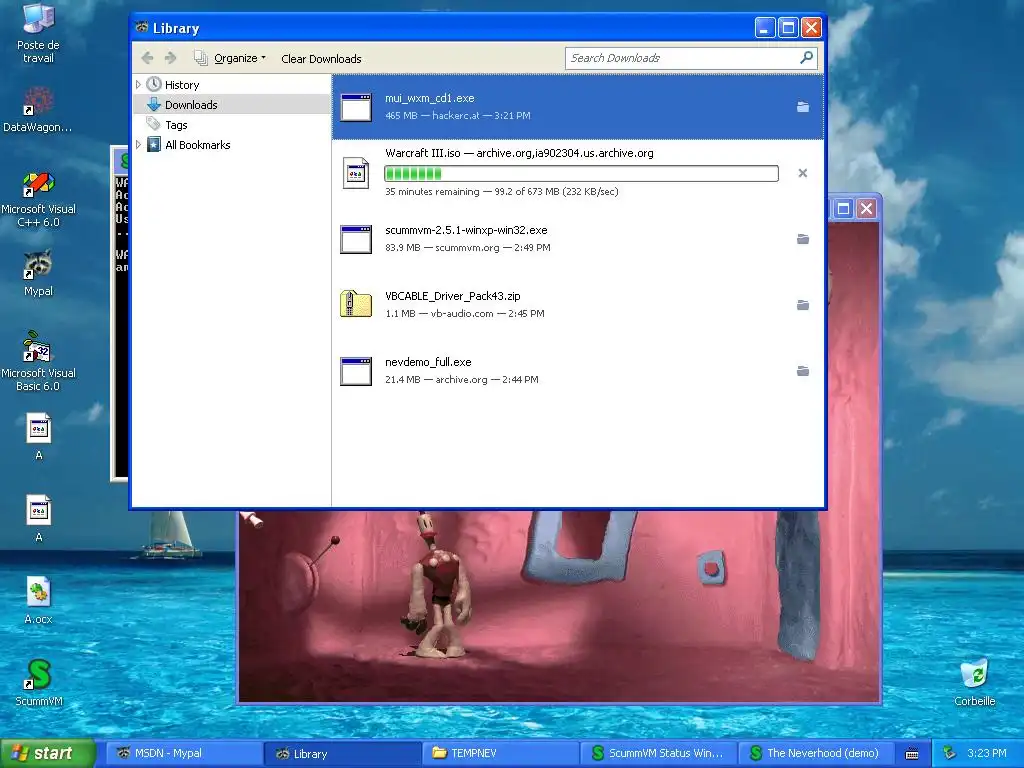Select scummvm-2.5.1-winxp-win32.exe file name
This screenshot has width=1024, height=768.
tap(466, 230)
